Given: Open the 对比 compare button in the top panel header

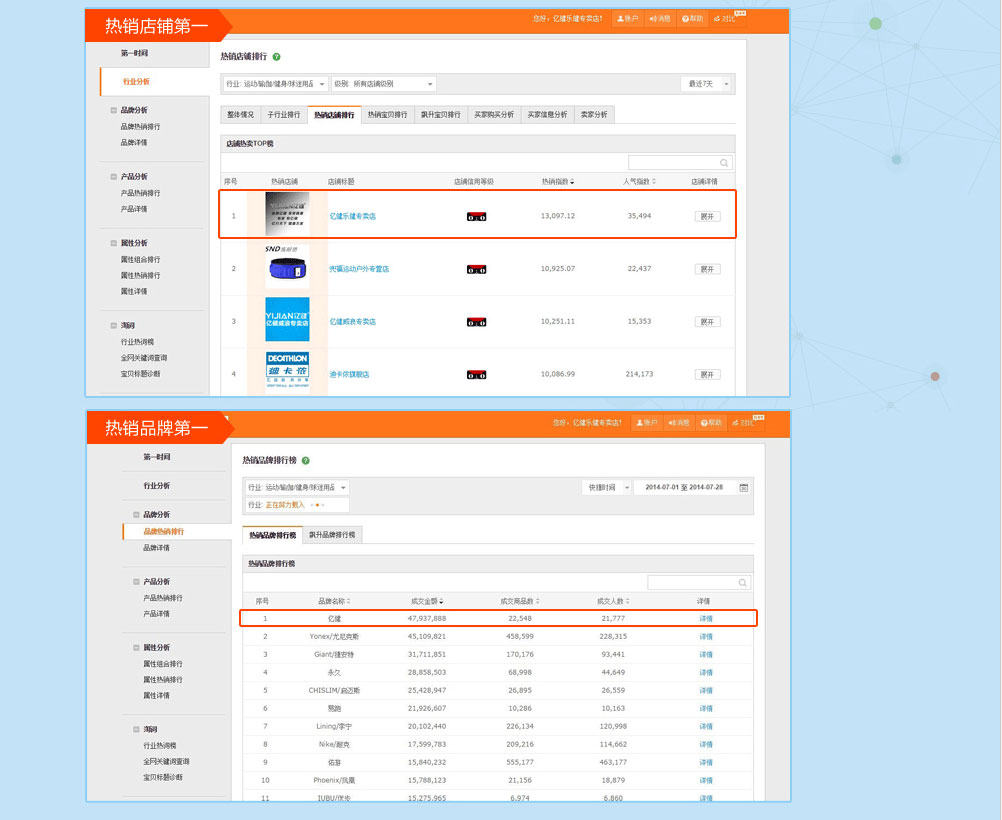Looking at the screenshot, I should [x=725, y=19].
